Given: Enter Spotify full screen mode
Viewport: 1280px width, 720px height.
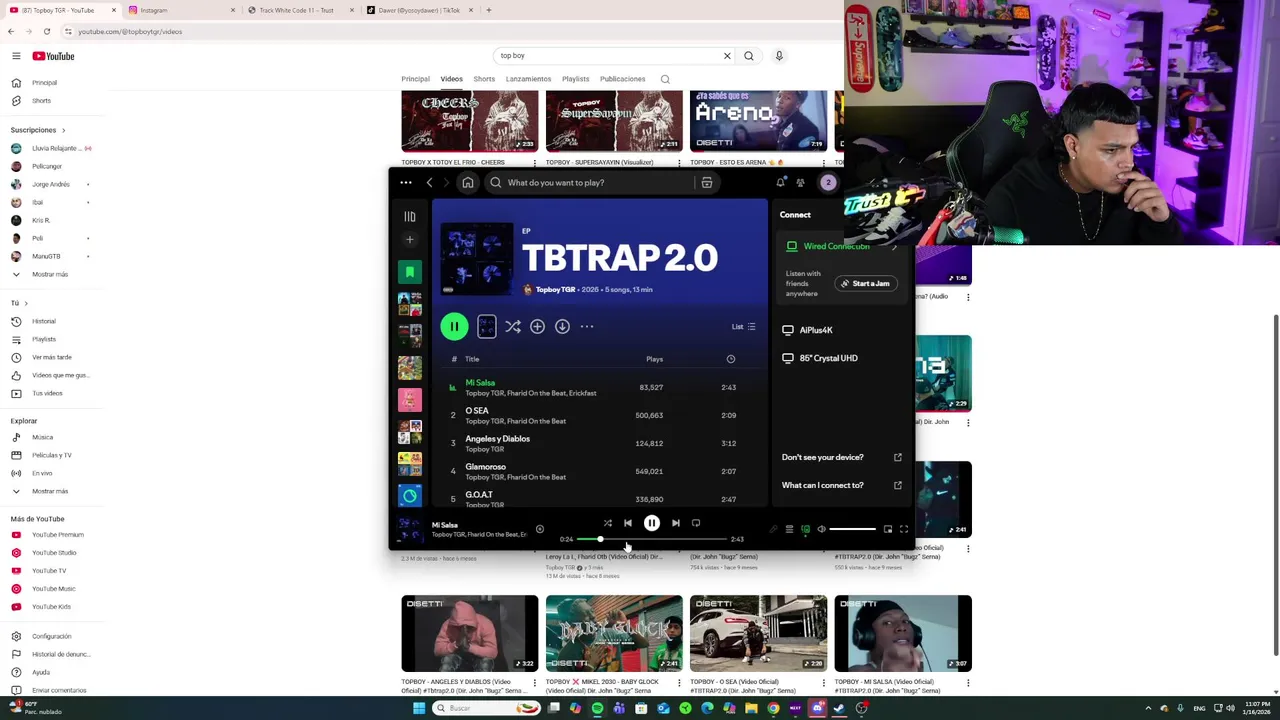Looking at the screenshot, I should pos(903,529).
